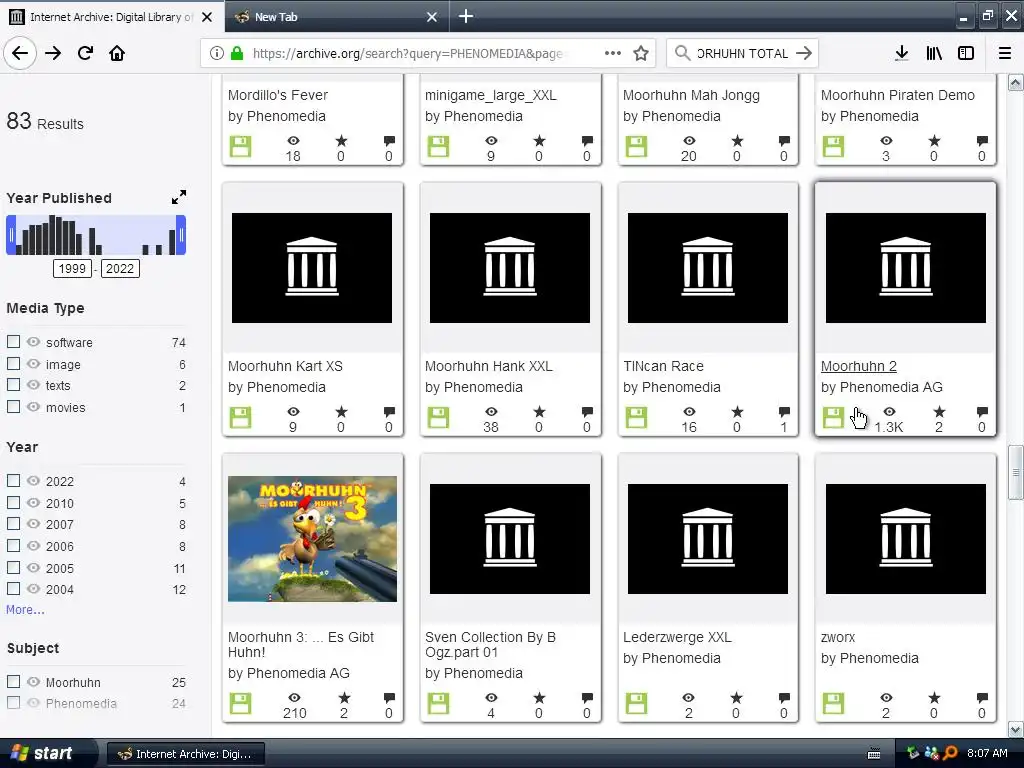
Task: Click the right year range slider handle
Action: (x=181, y=234)
